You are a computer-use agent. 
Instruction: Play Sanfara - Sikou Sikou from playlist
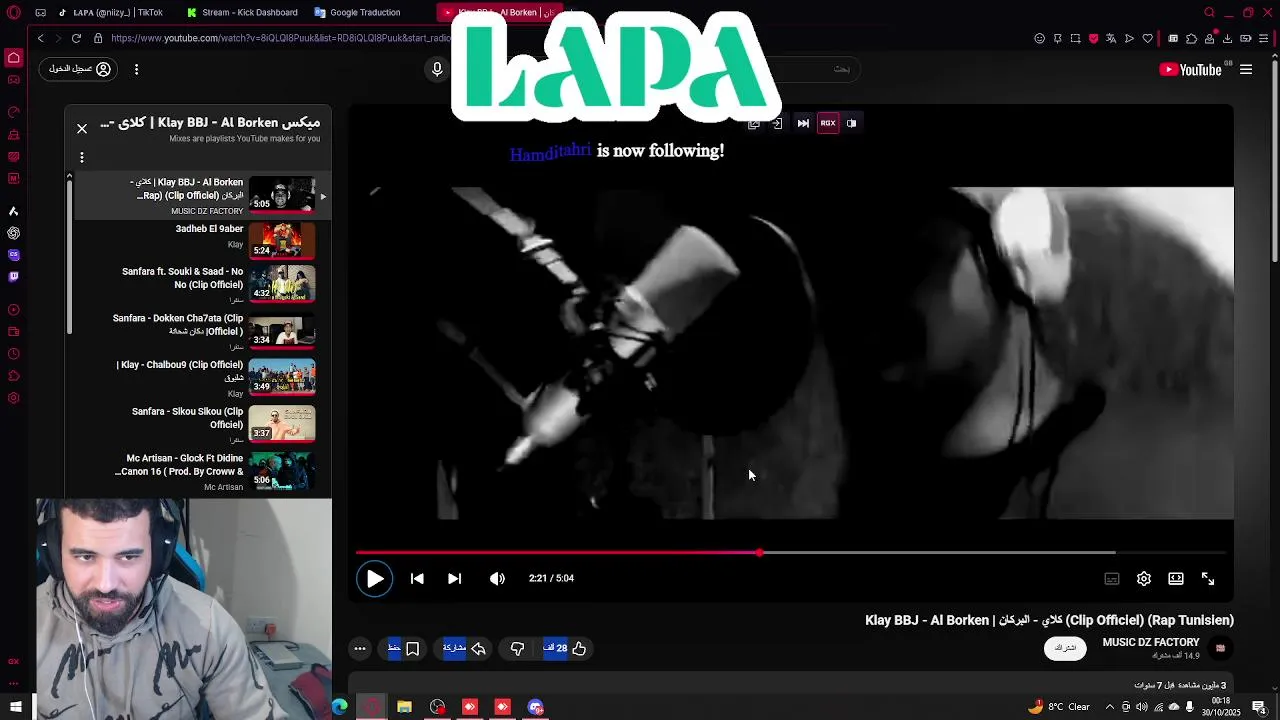pyautogui.click(x=204, y=424)
